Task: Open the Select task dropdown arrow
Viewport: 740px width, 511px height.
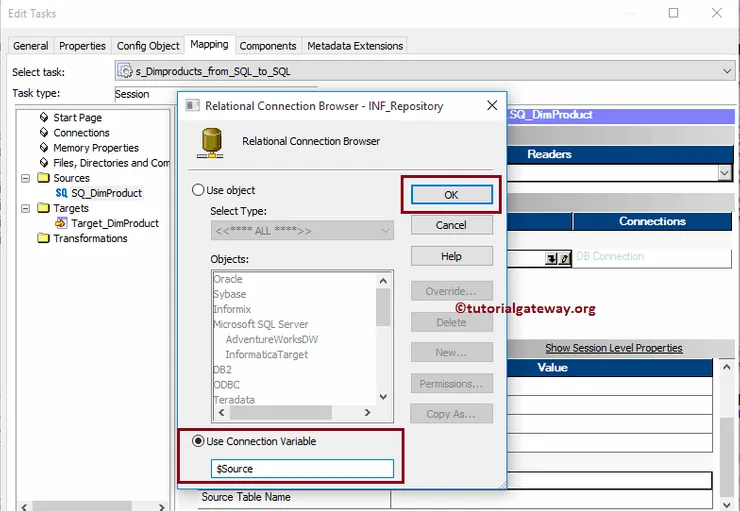Action: [726, 71]
